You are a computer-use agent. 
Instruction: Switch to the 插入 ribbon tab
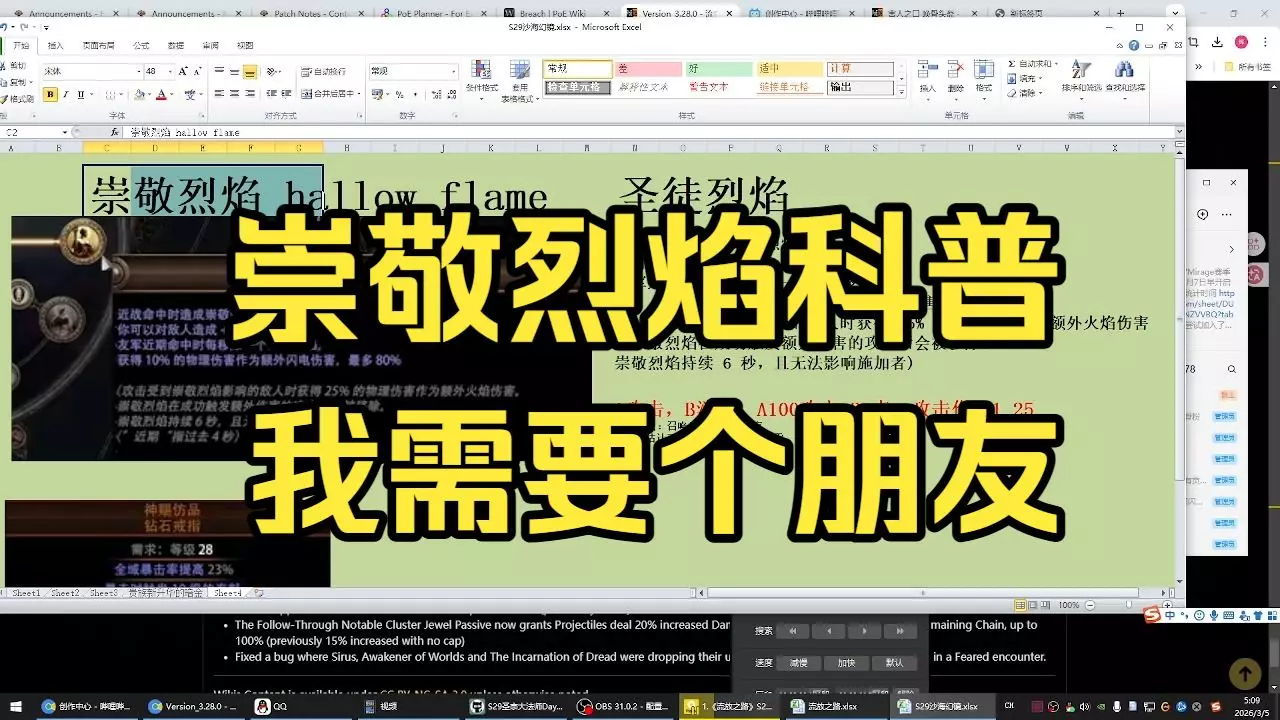tap(55, 45)
